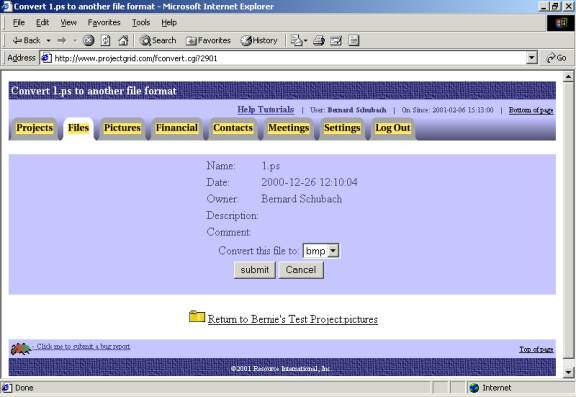The image size is (576, 397).
Task: Open the Favorites toolbar button
Action: tap(208, 40)
